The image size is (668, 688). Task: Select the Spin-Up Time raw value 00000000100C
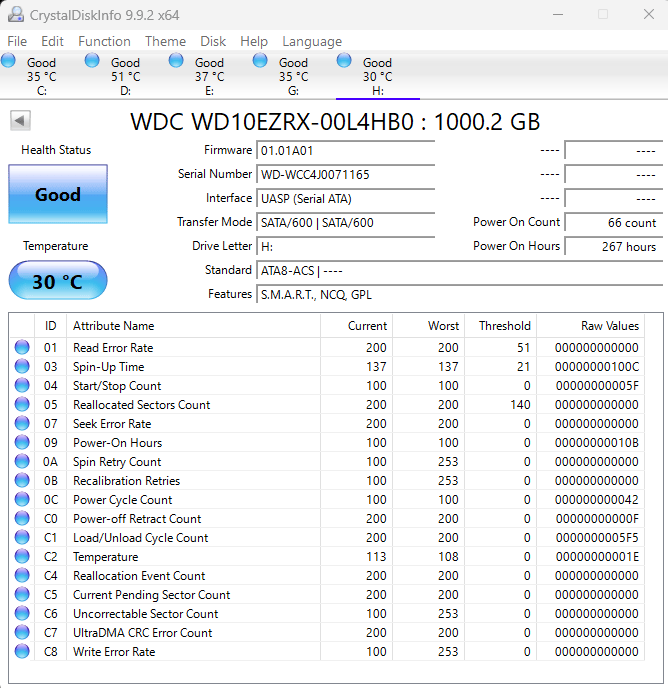pyautogui.click(x=597, y=367)
